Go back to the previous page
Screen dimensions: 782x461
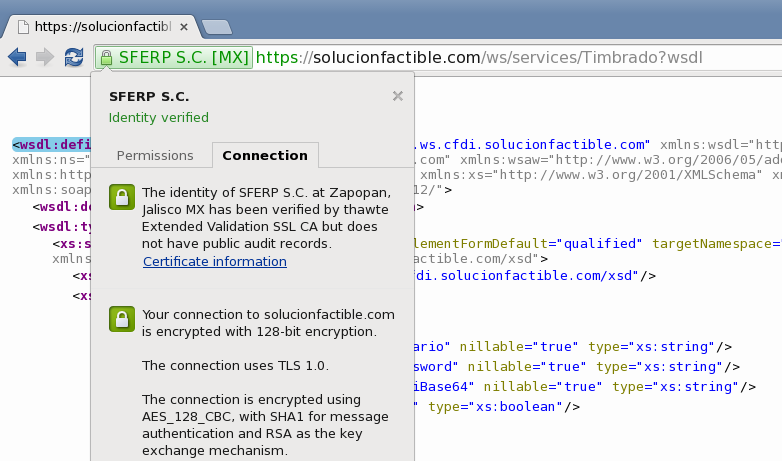pos(17,57)
